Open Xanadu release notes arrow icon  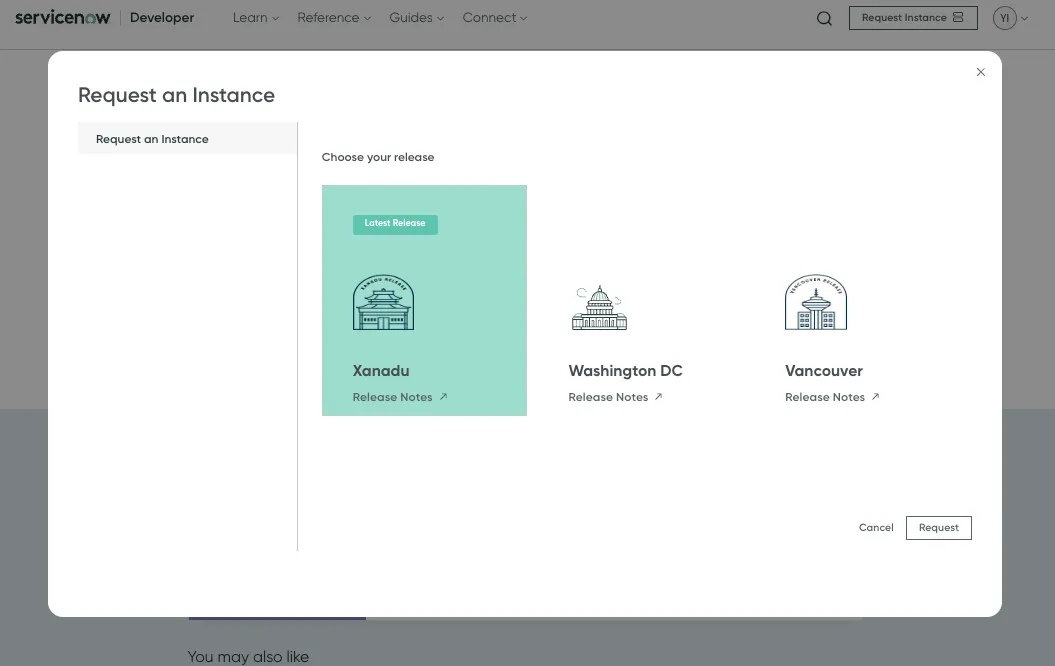[x=443, y=397]
